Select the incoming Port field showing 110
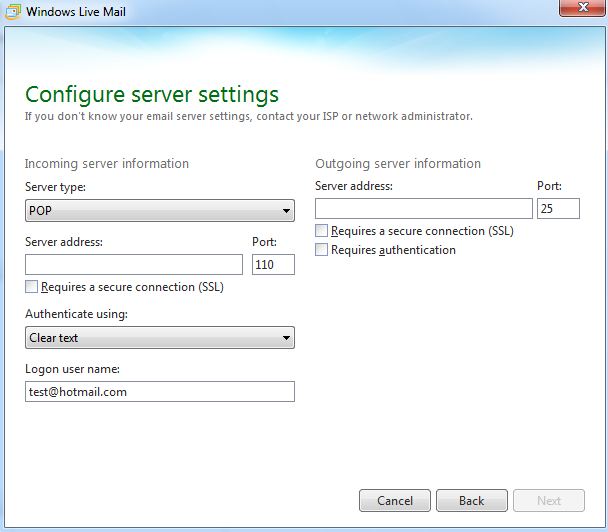 click(273, 264)
